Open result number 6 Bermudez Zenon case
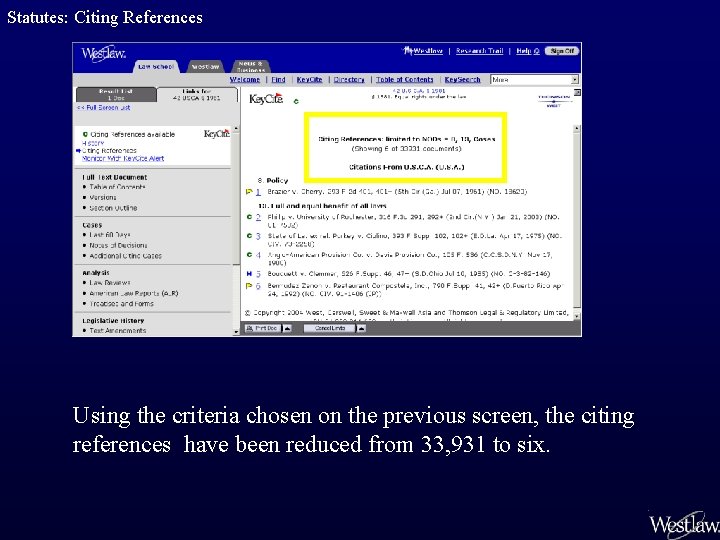 click(x=258, y=286)
